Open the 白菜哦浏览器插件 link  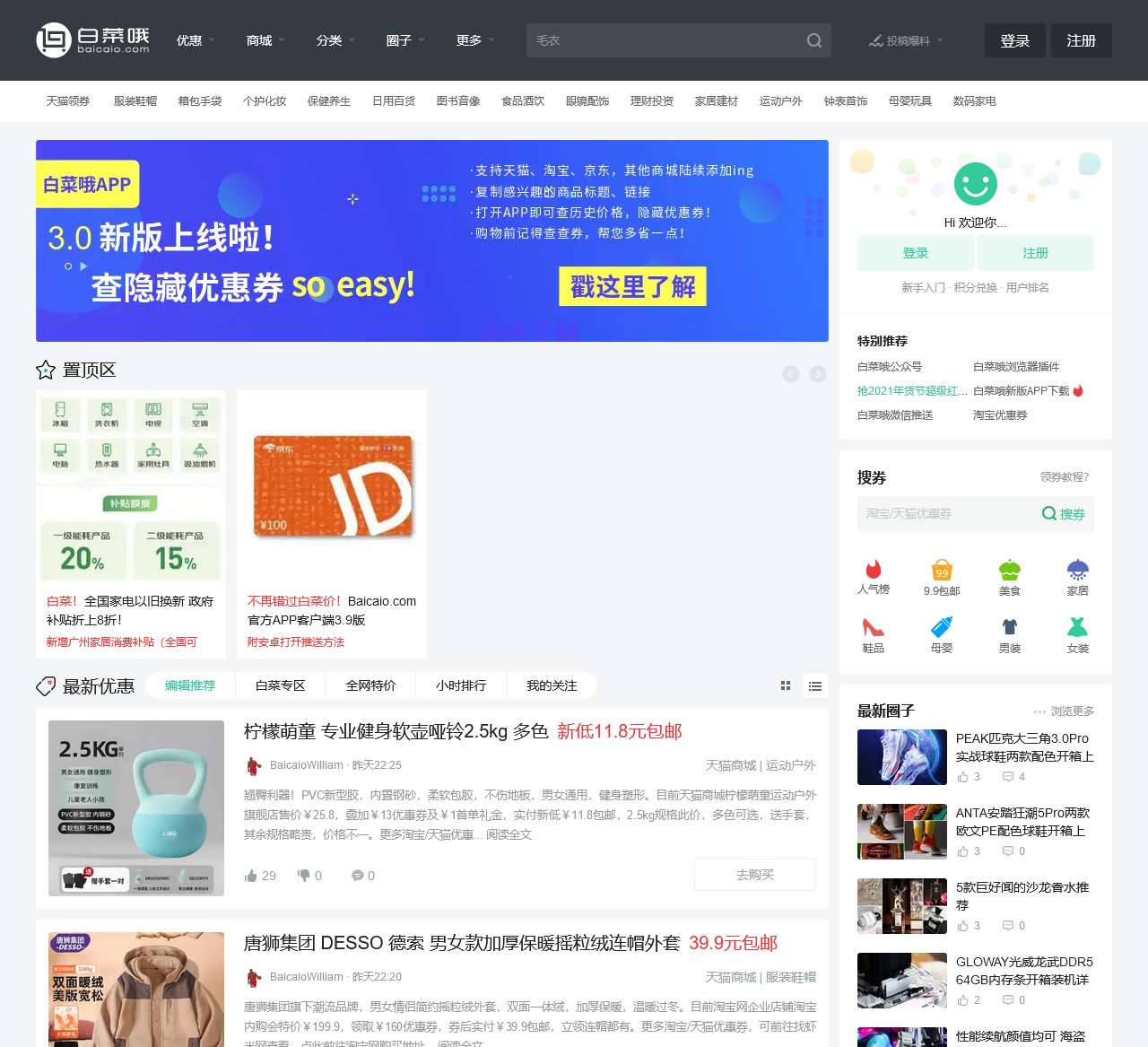1016,367
